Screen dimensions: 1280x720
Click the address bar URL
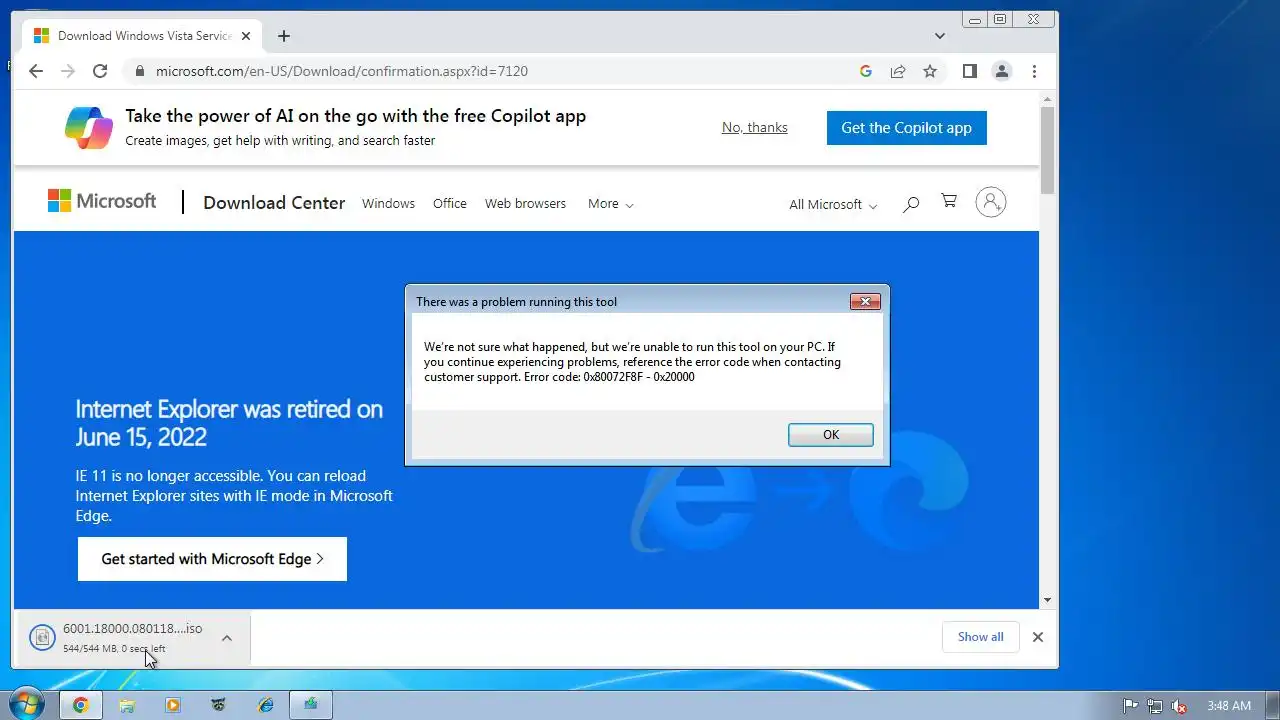[x=342, y=71]
